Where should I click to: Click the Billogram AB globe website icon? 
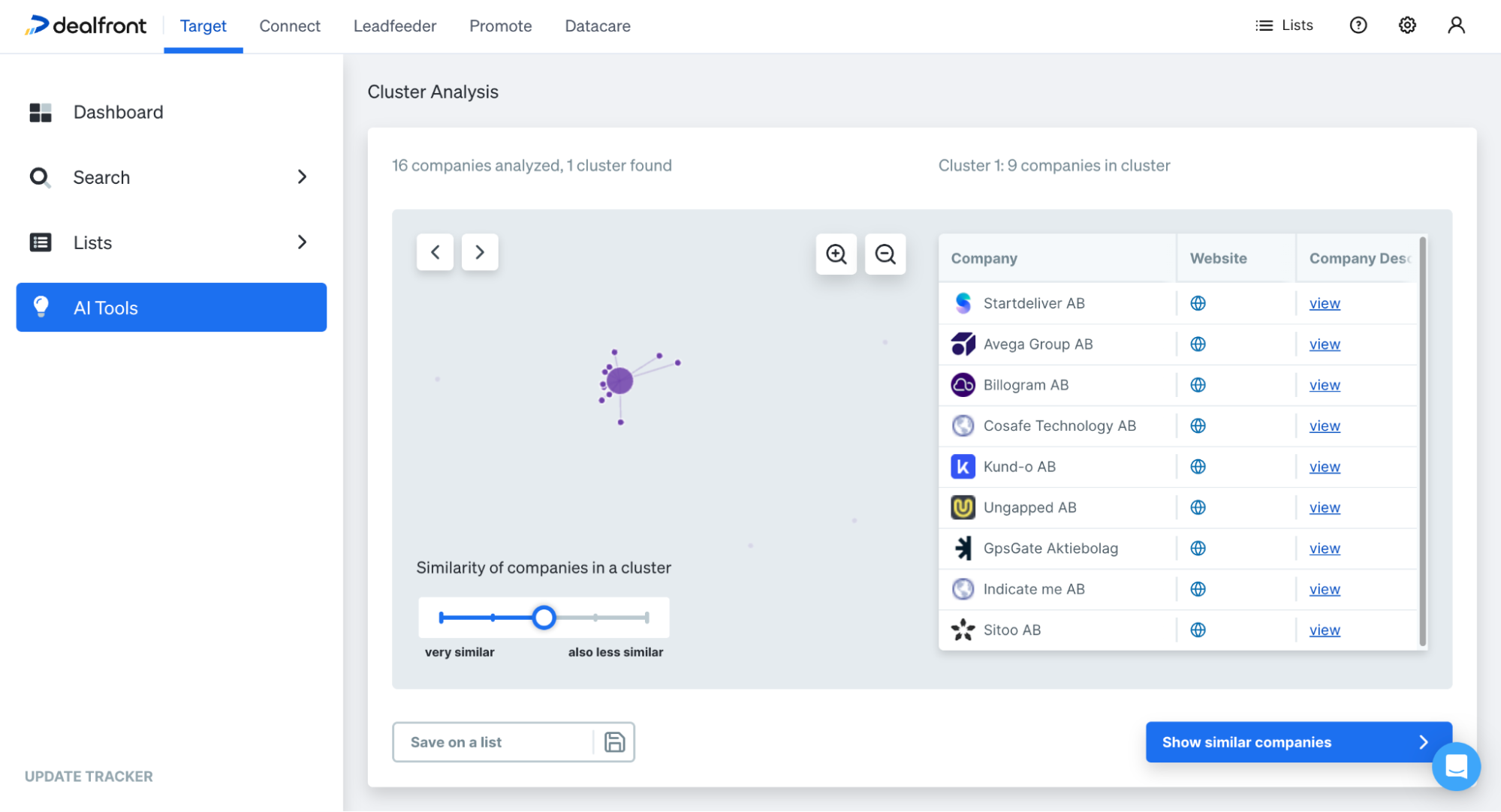point(1198,384)
